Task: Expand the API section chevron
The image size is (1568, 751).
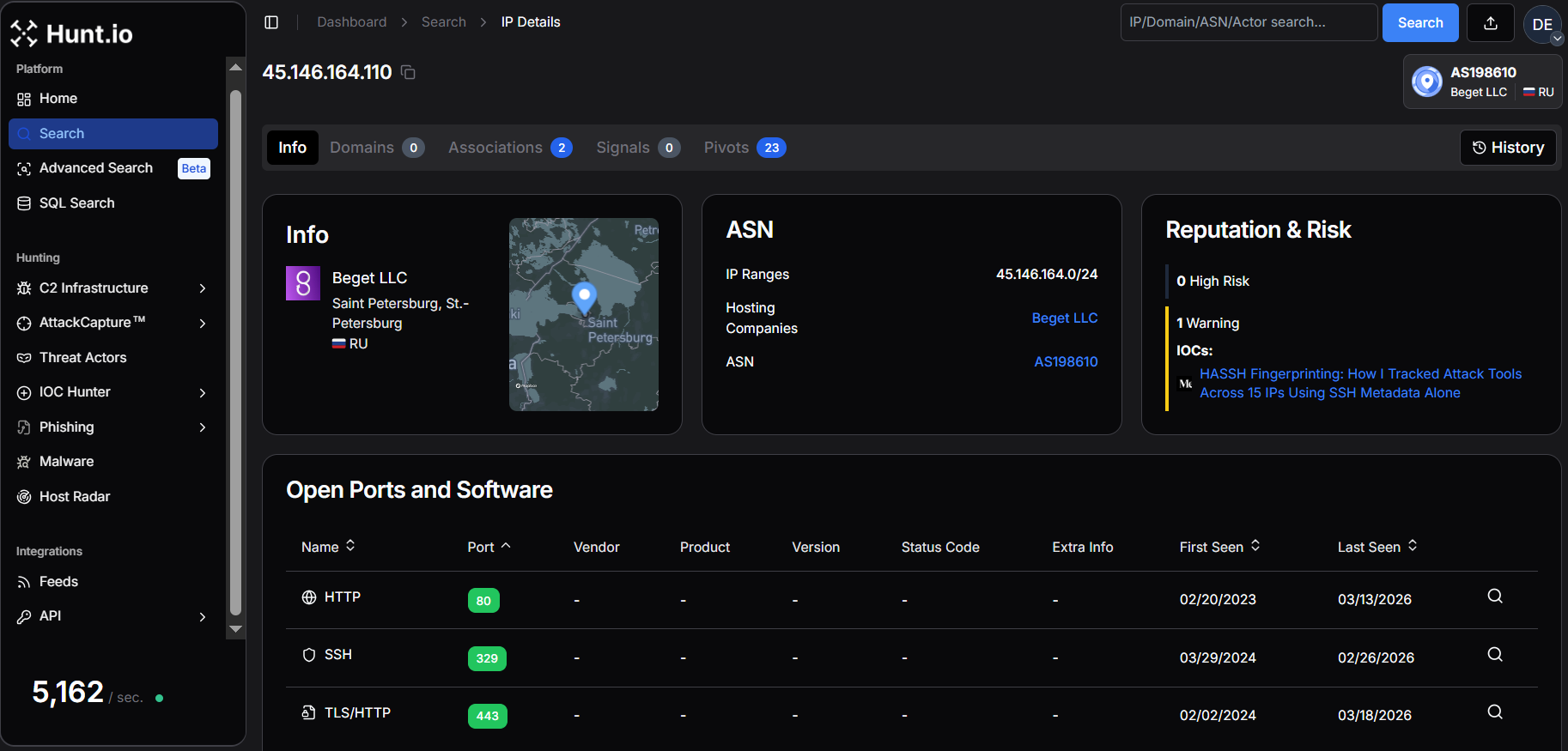Action: click(203, 616)
